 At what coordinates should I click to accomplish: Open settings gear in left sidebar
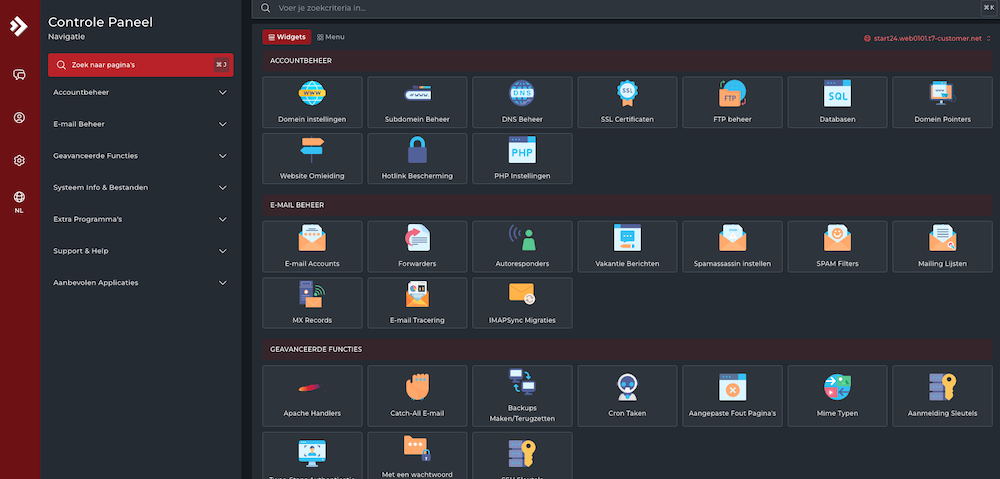click(x=19, y=160)
